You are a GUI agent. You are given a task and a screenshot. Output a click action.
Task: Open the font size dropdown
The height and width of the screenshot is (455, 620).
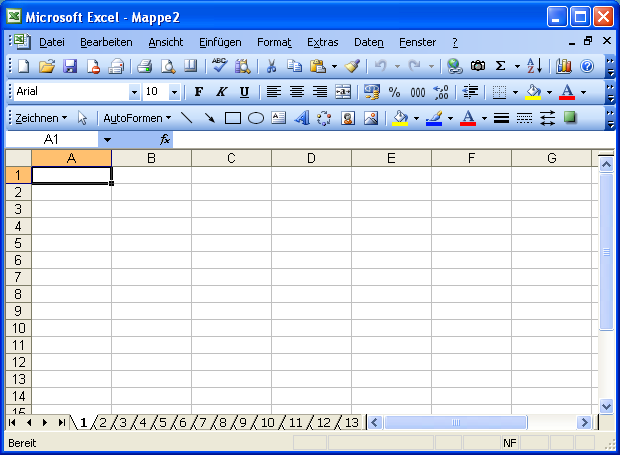pos(174,92)
